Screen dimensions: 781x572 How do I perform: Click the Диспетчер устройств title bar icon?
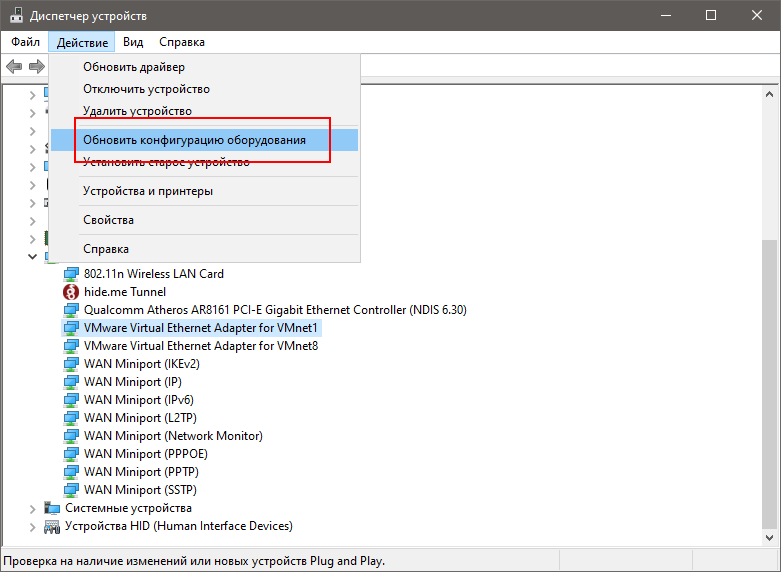[16, 15]
